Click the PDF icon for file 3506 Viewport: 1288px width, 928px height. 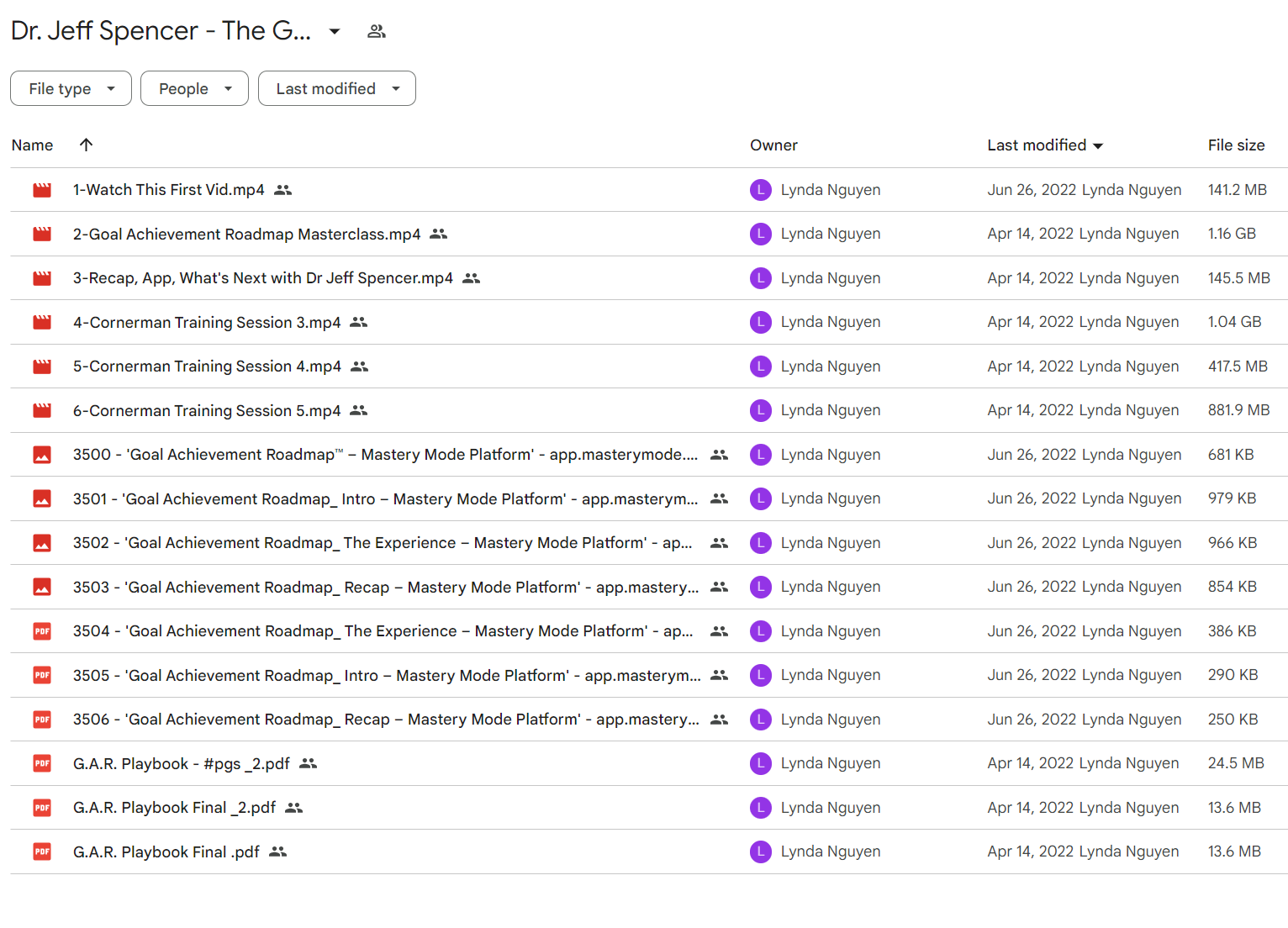[42, 720]
